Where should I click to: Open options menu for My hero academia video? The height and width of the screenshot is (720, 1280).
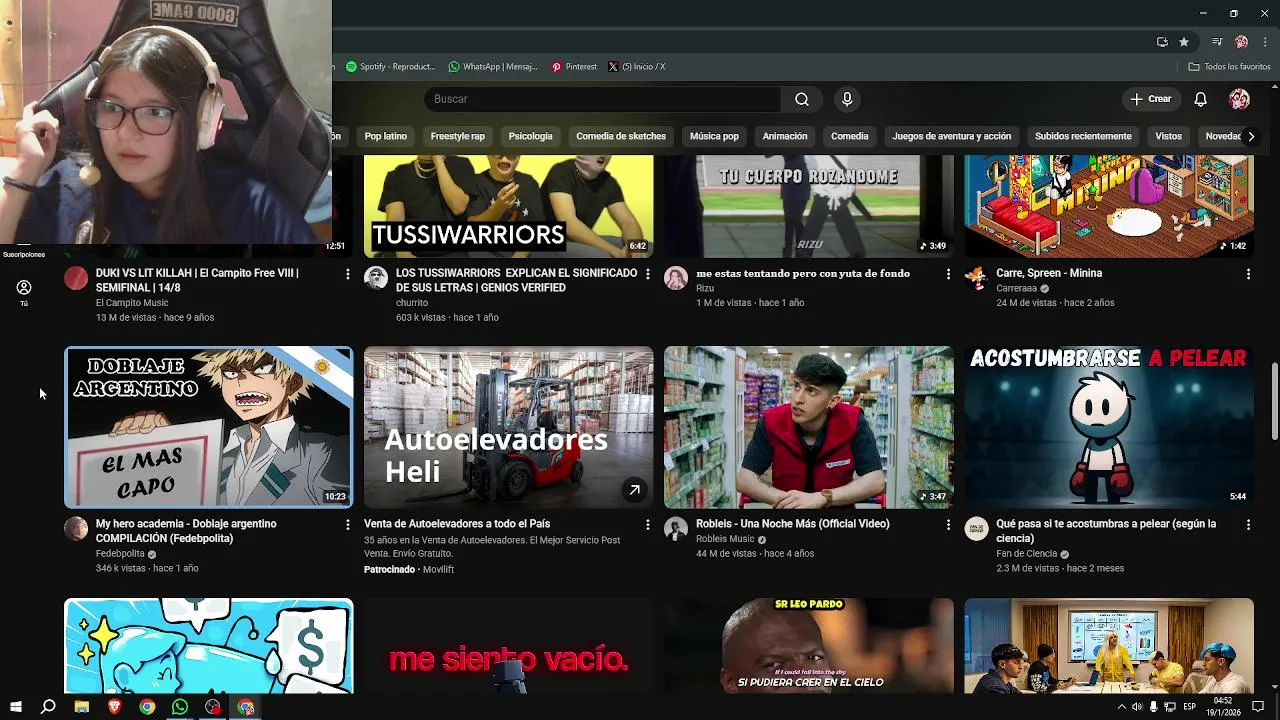(x=348, y=525)
